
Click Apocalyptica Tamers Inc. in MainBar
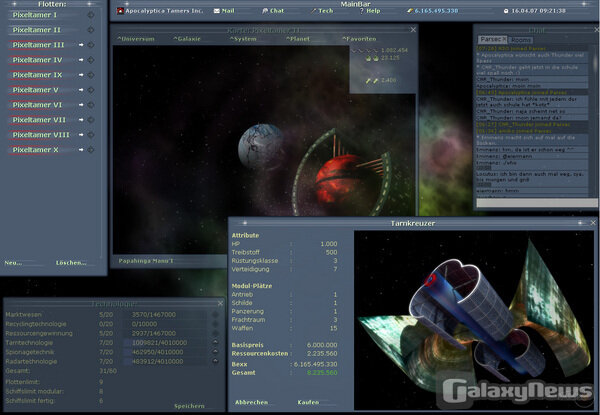tap(164, 11)
